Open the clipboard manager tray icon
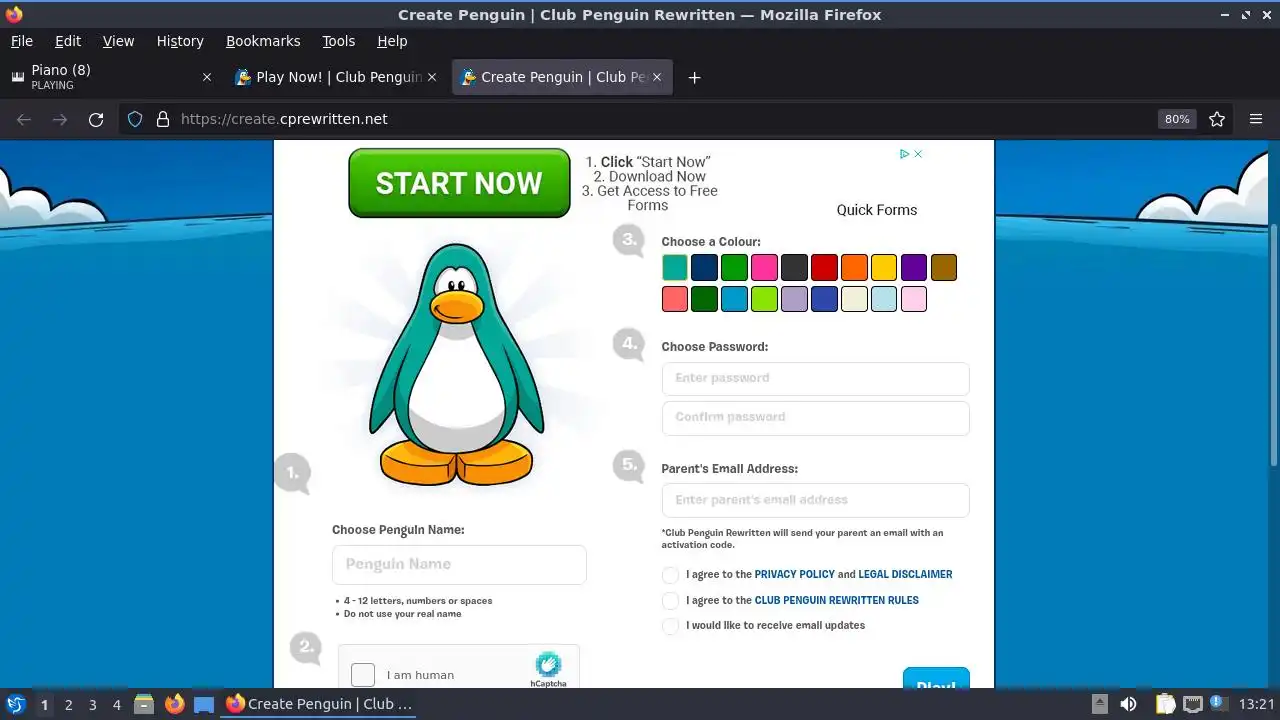This screenshot has width=1280, height=720. (x=1164, y=704)
